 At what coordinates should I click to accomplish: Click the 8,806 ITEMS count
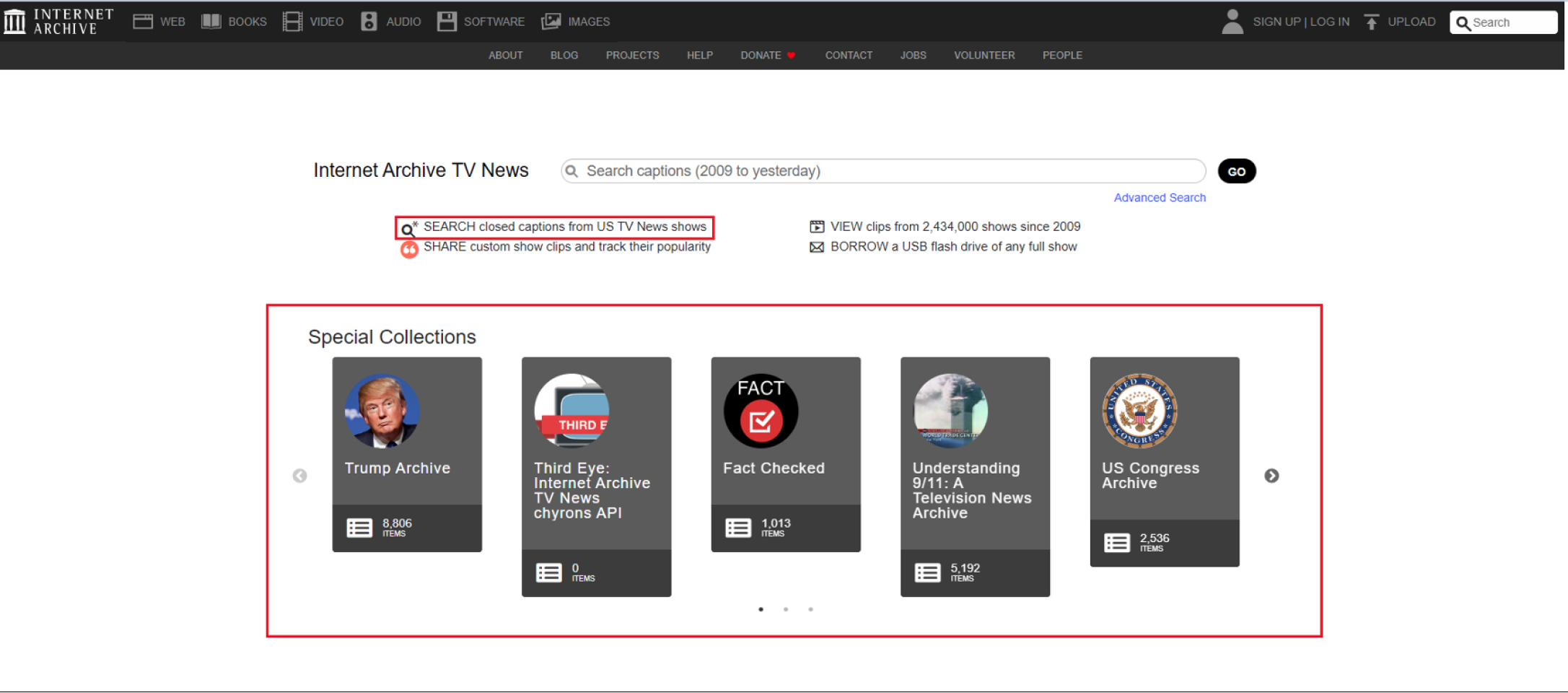click(397, 528)
